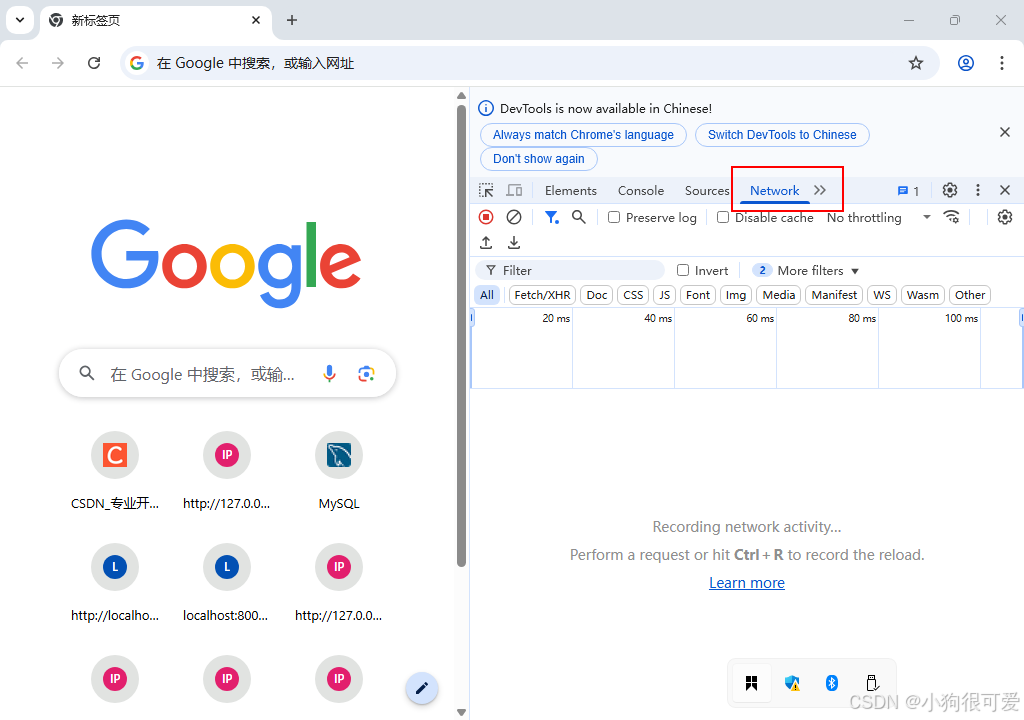Filter requests by Doc type
This screenshot has height=720, width=1024.
point(597,295)
